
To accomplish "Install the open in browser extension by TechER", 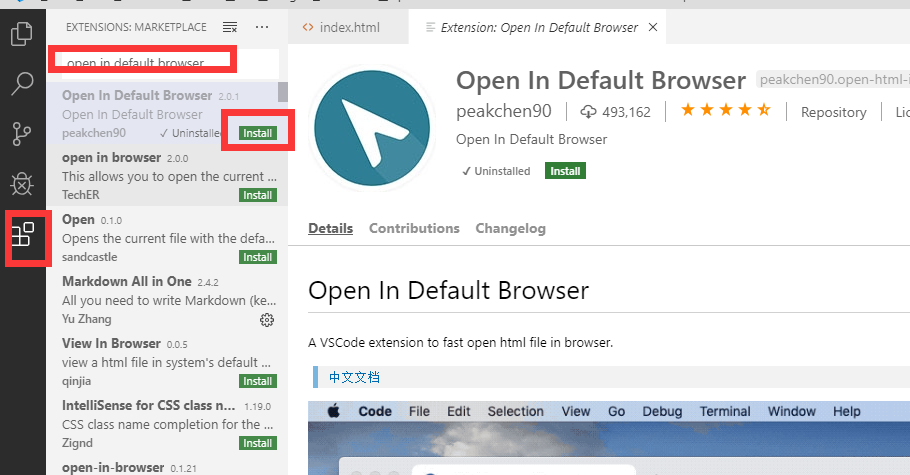I will click(258, 195).
